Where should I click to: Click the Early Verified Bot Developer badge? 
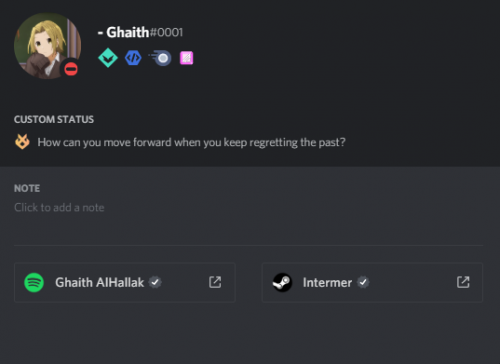(133, 58)
